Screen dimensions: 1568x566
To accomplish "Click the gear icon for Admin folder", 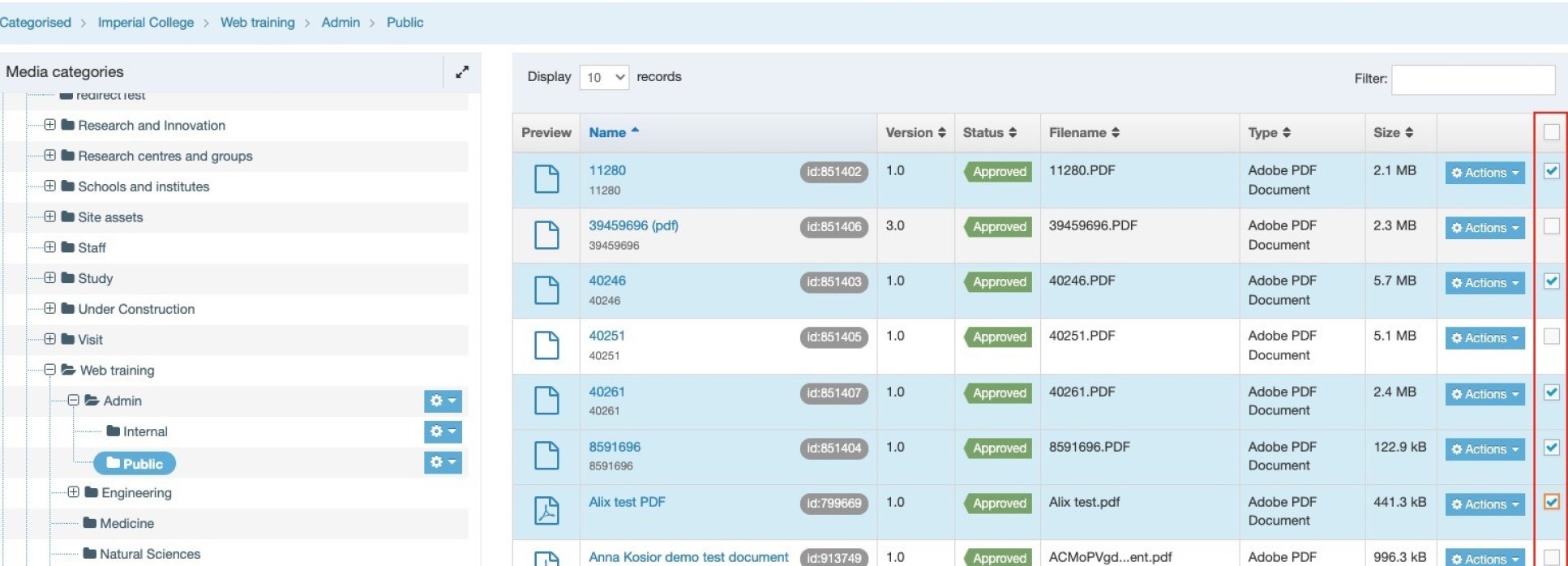I will coord(443,401).
